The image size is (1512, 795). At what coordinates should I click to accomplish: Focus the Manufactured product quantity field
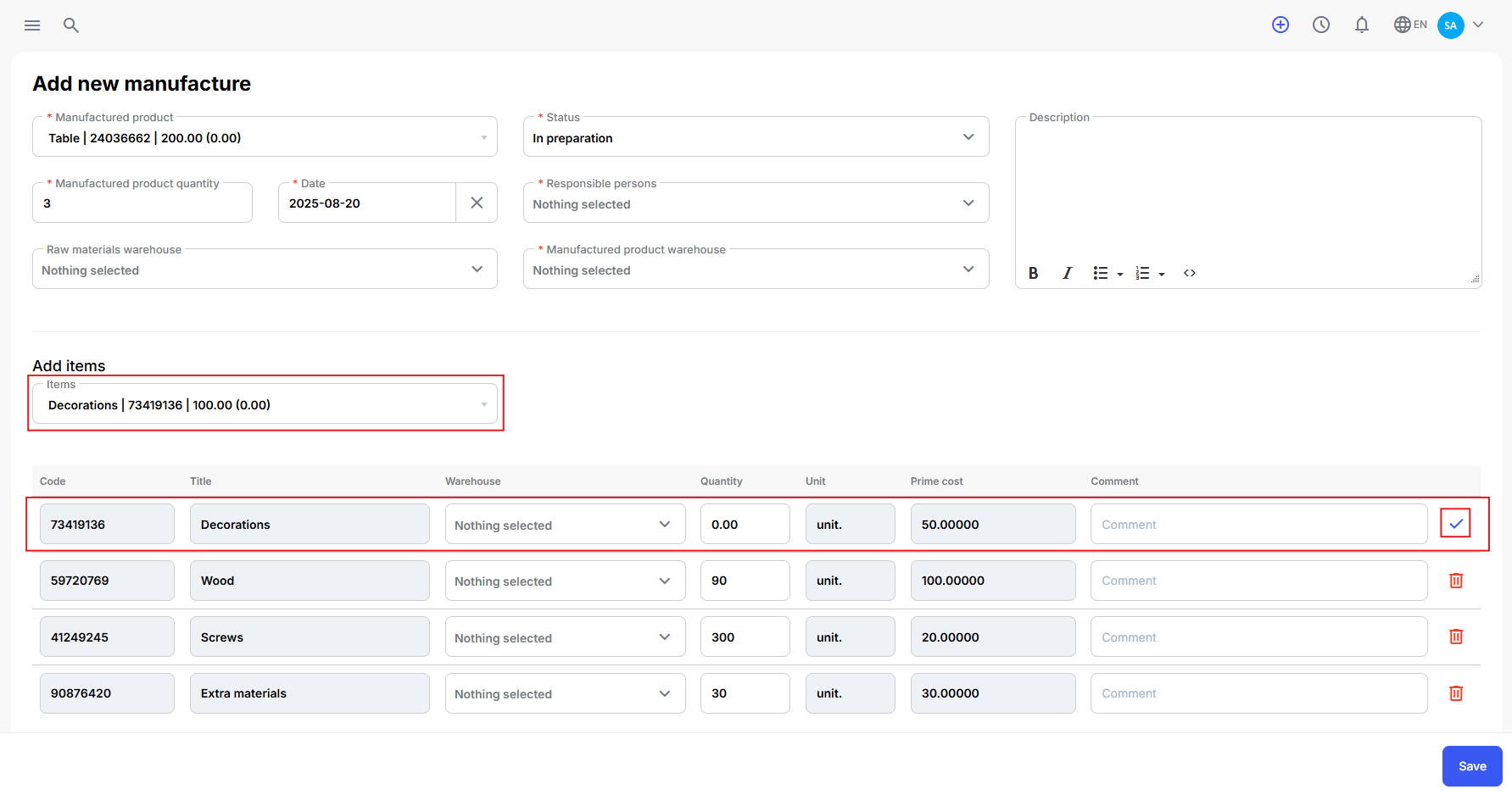click(142, 203)
